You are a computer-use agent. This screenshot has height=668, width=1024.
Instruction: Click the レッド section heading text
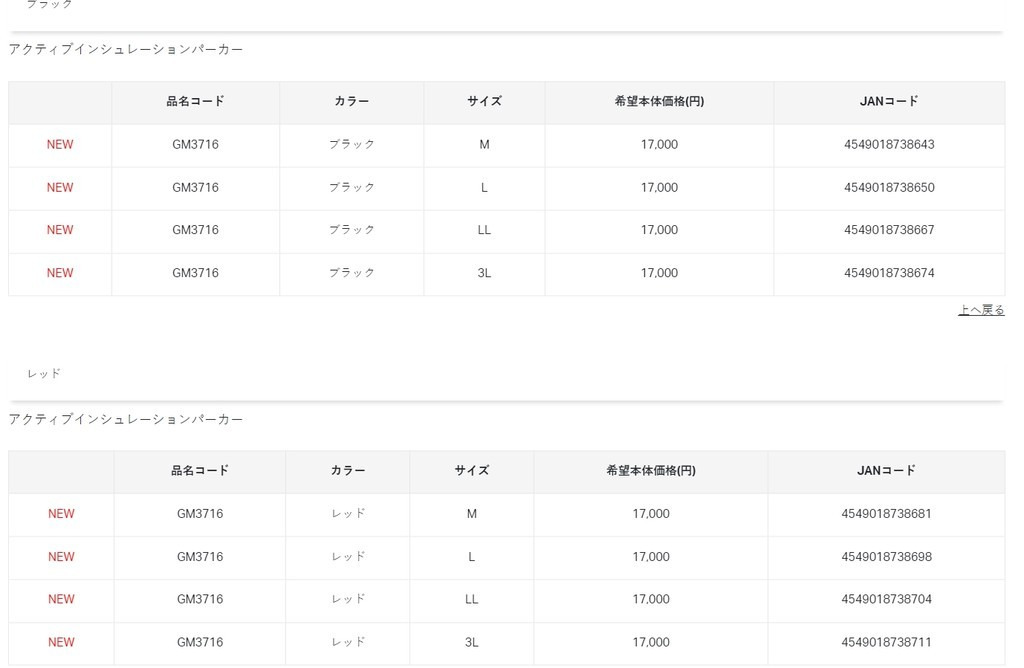[x=44, y=374]
